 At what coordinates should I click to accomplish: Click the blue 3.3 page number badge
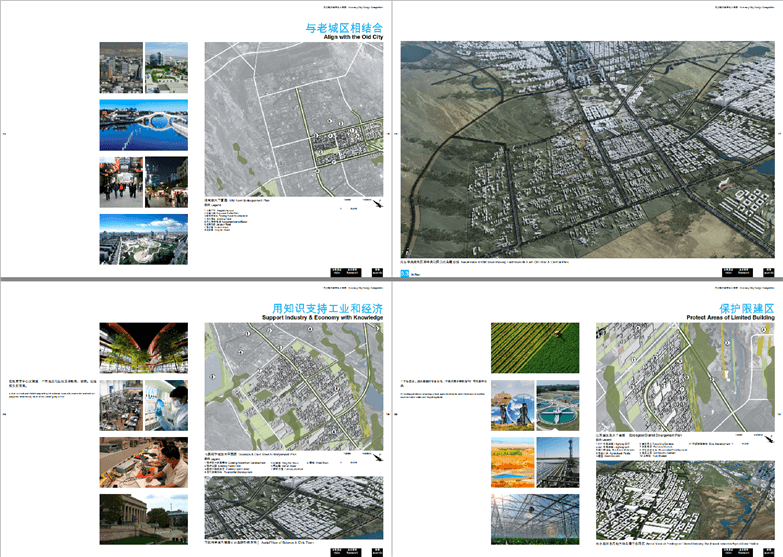pyautogui.click(x=404, y=273)
